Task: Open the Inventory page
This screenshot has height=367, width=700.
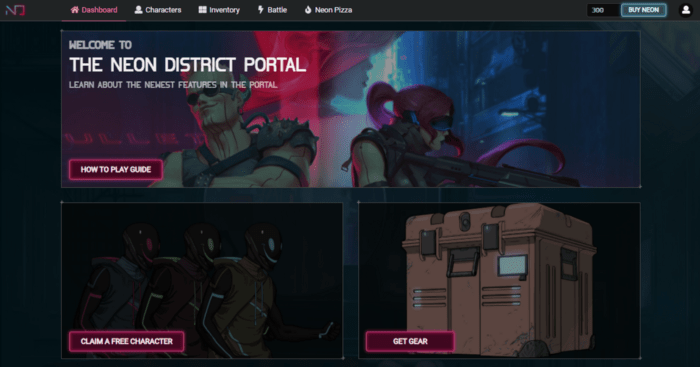Action: tap(219, 10)
